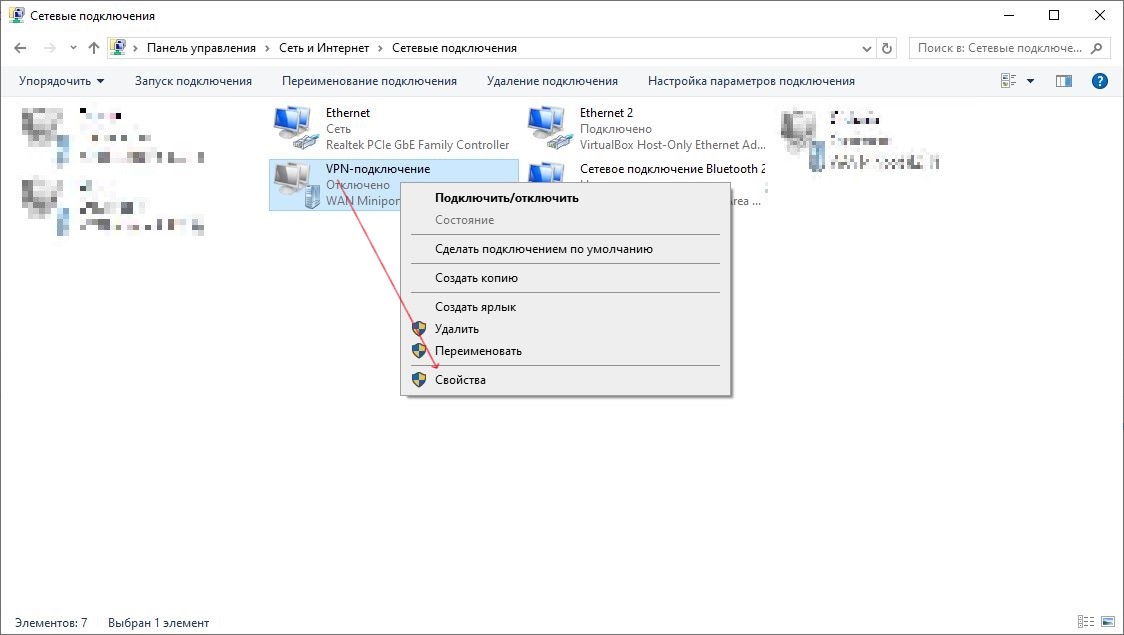Image resolution: width=1124 pixels, height=635 pixels.
Task: Refresh the address bar location
Action: click(x=888, y=48)
